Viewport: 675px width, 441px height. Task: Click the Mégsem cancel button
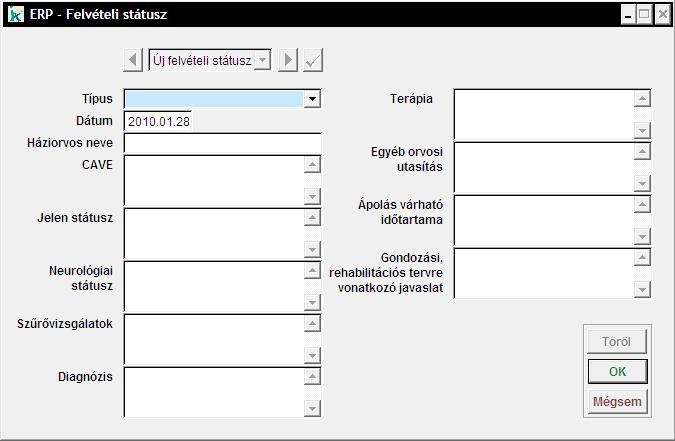pyautogui.click(x=617, y=402)
